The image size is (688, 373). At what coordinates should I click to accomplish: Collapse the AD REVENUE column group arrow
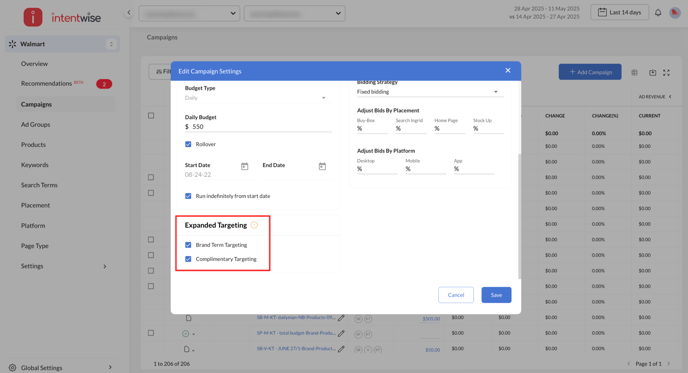tap(670, 97)
